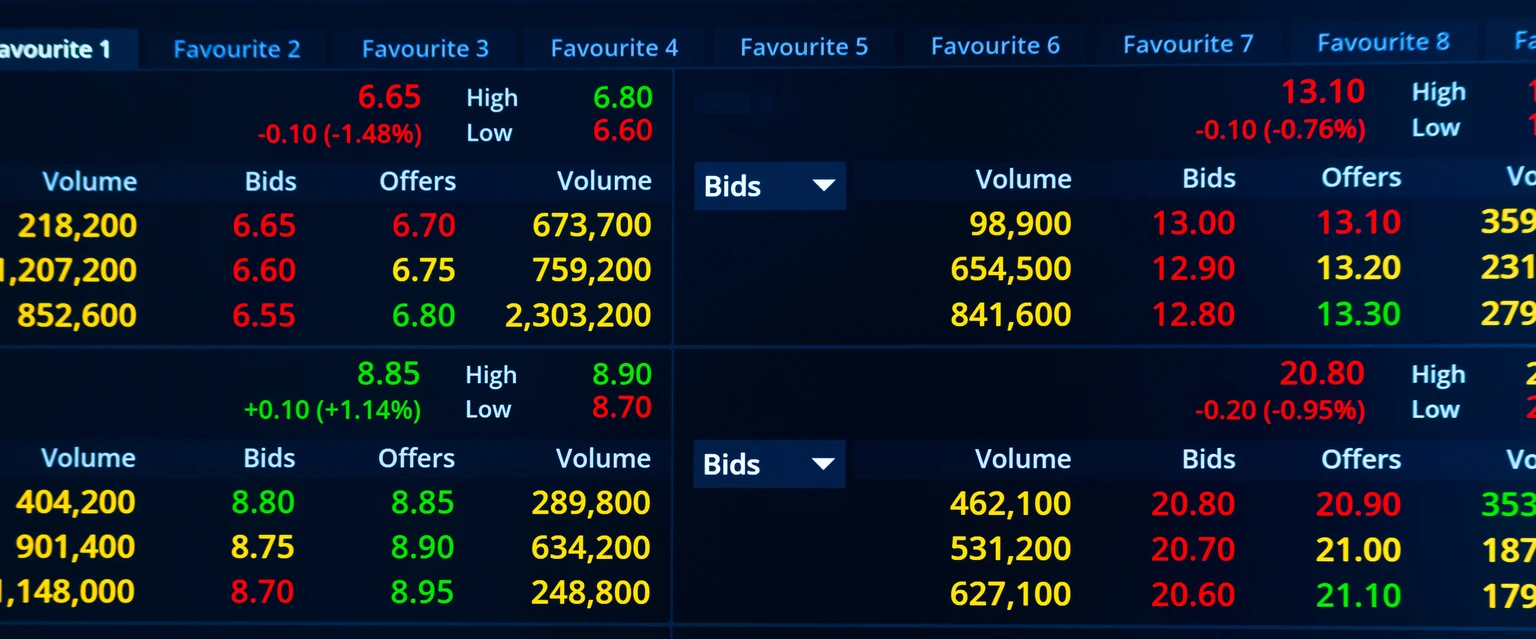This screenshot has height=639, width=1536.
Task: Click the High value 6.80
Action: [622, 97]
